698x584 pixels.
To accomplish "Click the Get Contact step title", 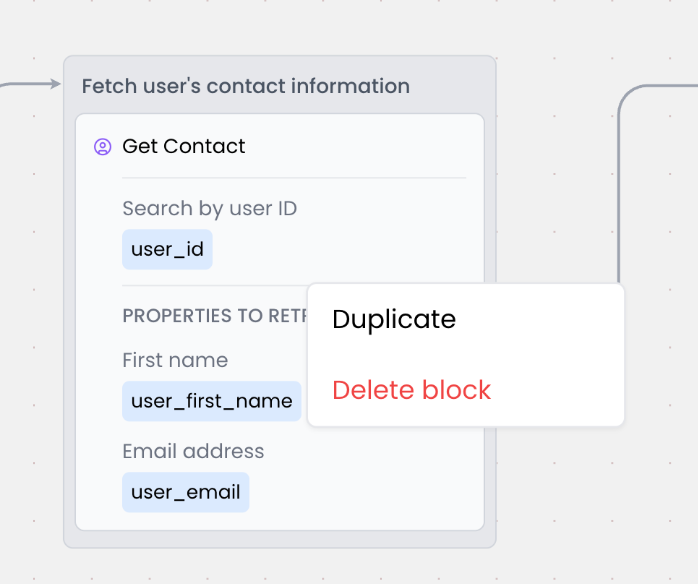I will 183,146.
